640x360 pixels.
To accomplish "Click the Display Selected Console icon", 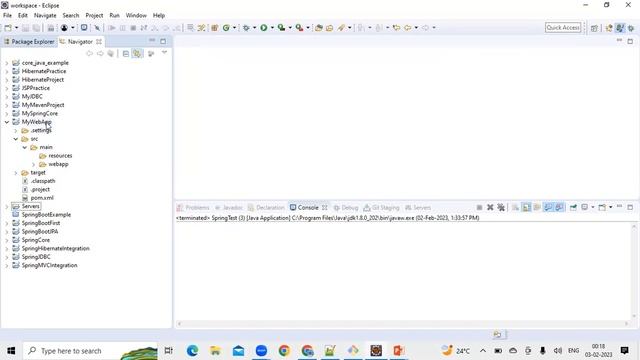I will [x=584, y=207].
